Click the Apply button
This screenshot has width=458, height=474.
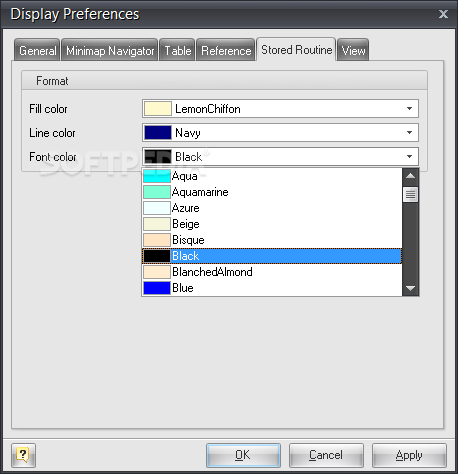click(x=409, y=455)
